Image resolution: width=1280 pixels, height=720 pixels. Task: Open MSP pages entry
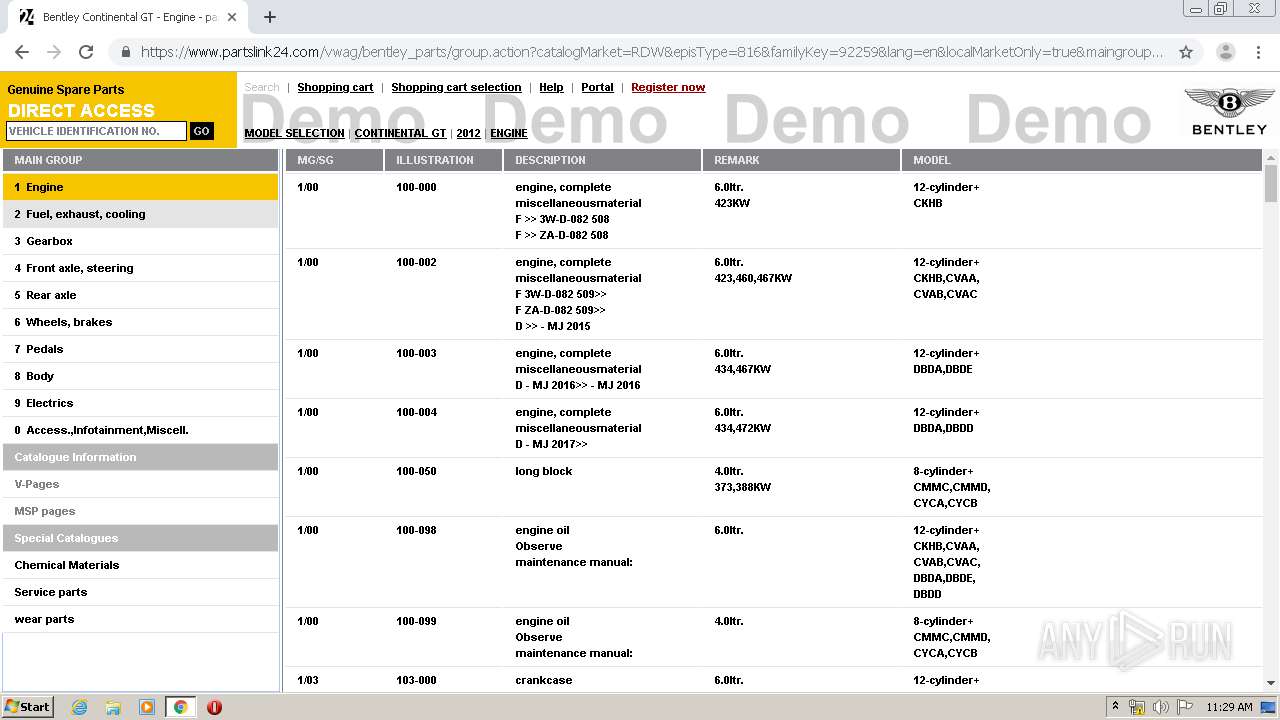tap(140, 511)
